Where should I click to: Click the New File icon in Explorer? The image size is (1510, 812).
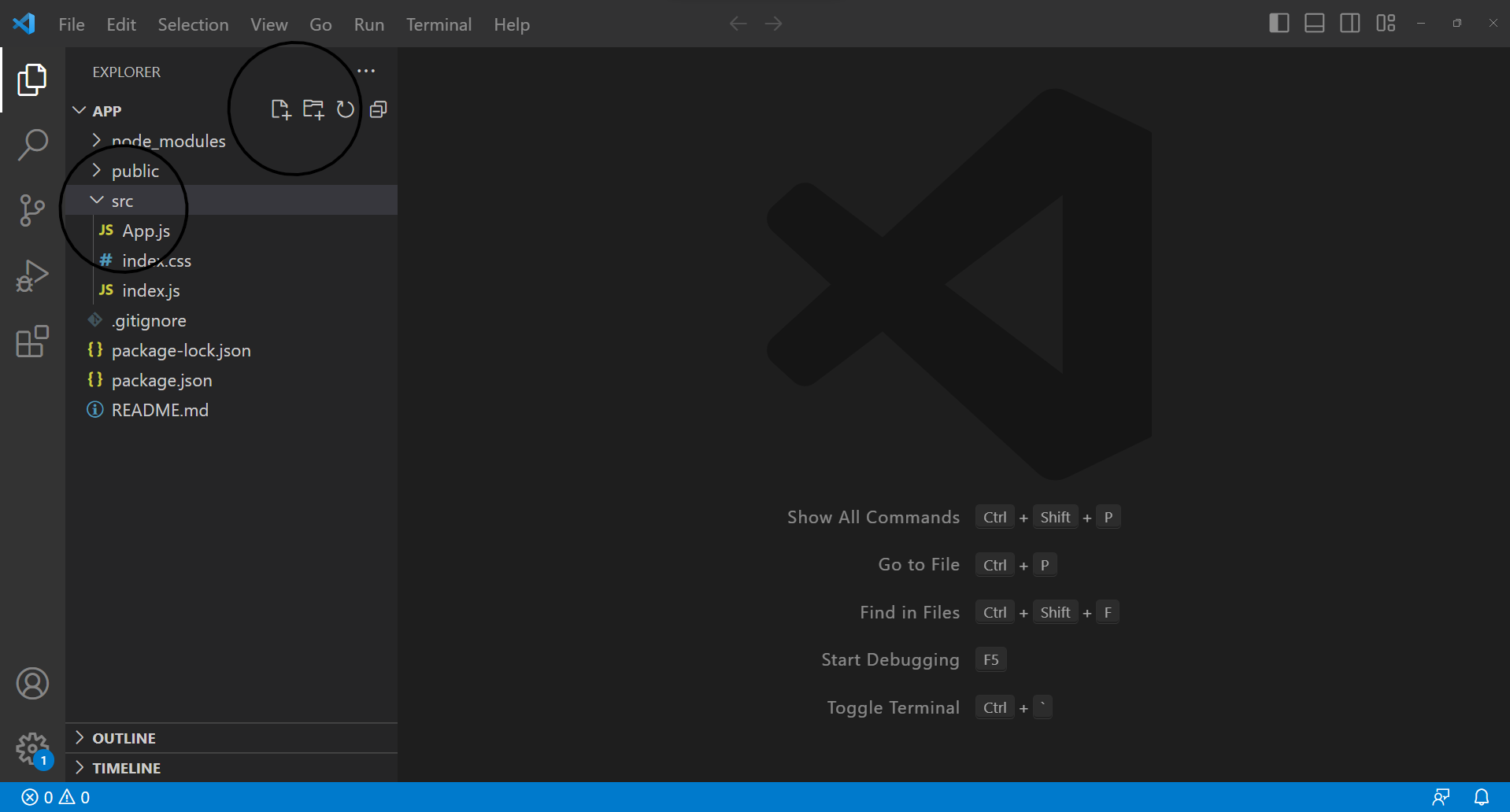(280, 109)
